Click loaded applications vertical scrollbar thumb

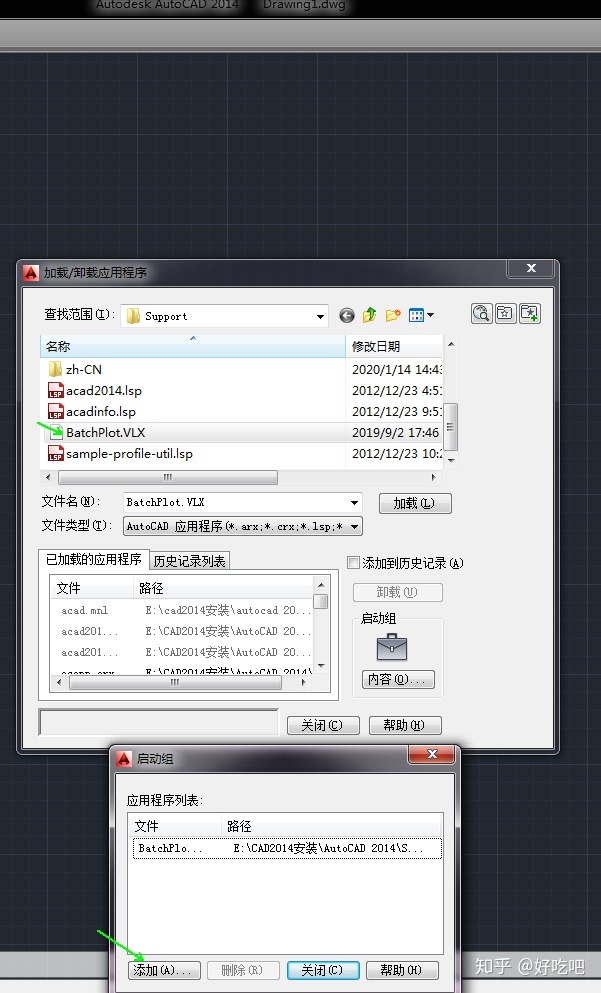click(x=321, y=600)
